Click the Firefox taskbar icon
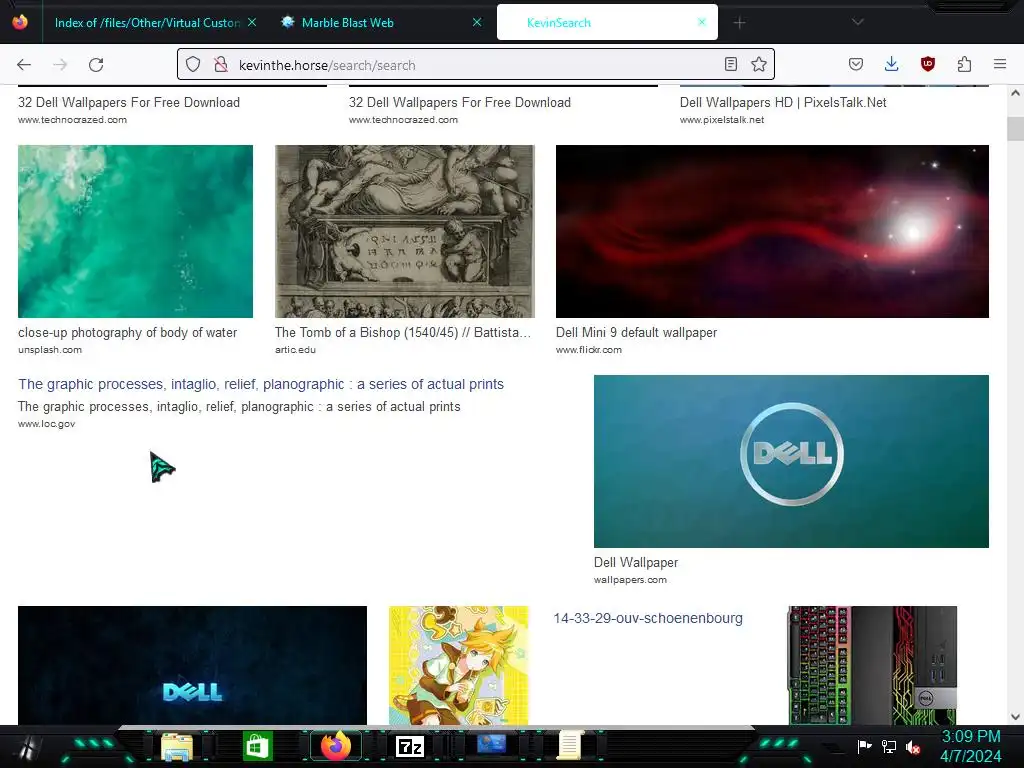This screenshot has height=768, width=1024. (336, 745)
